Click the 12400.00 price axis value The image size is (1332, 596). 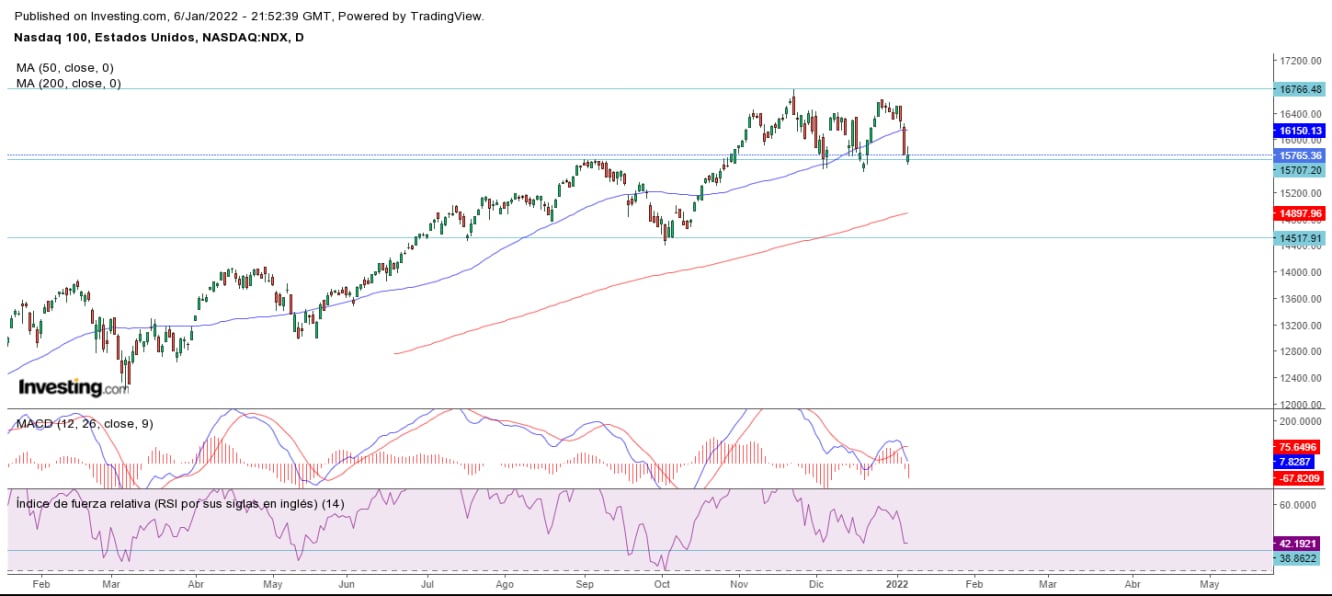click(x=1301, y=378)
